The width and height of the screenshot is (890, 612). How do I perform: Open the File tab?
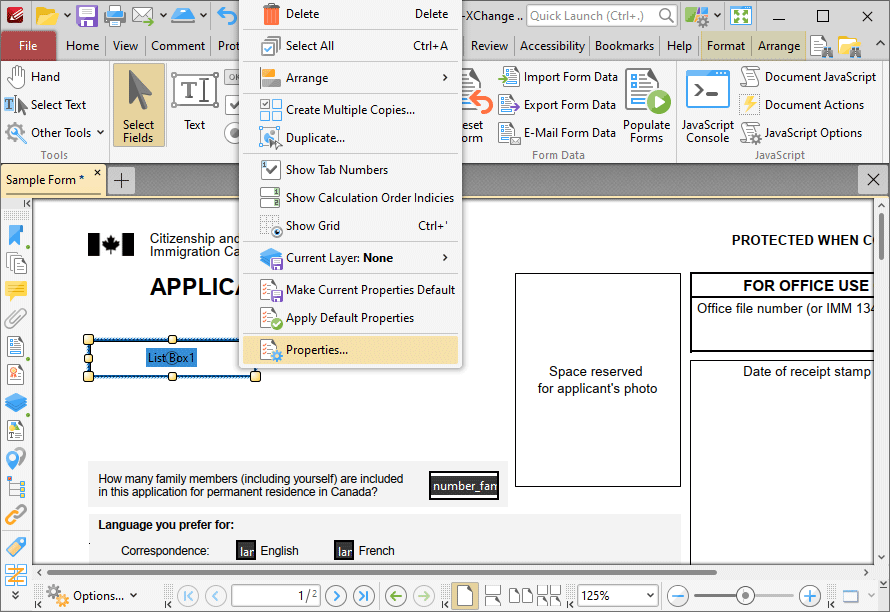[x=28, y=46]
